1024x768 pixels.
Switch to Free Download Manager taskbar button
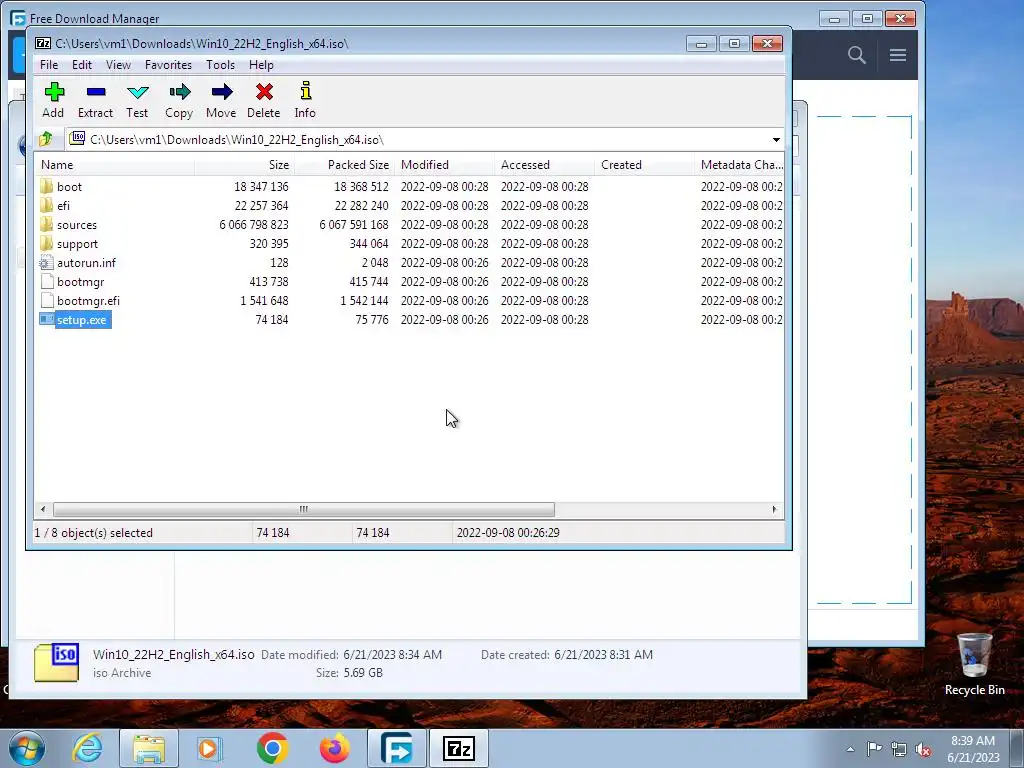pos(397,748)
